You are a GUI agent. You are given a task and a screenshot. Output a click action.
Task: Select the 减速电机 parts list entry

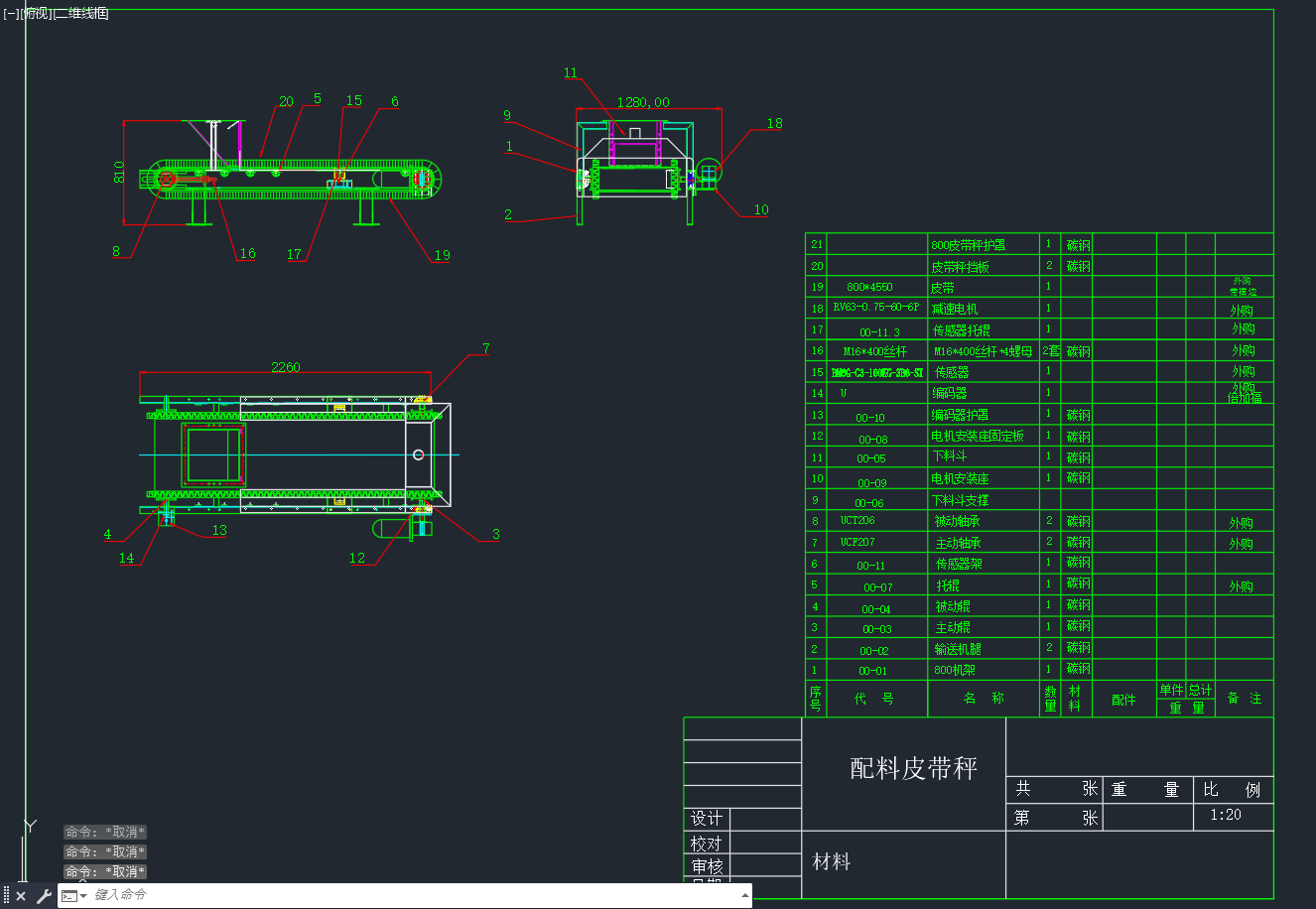click(955, 309)
